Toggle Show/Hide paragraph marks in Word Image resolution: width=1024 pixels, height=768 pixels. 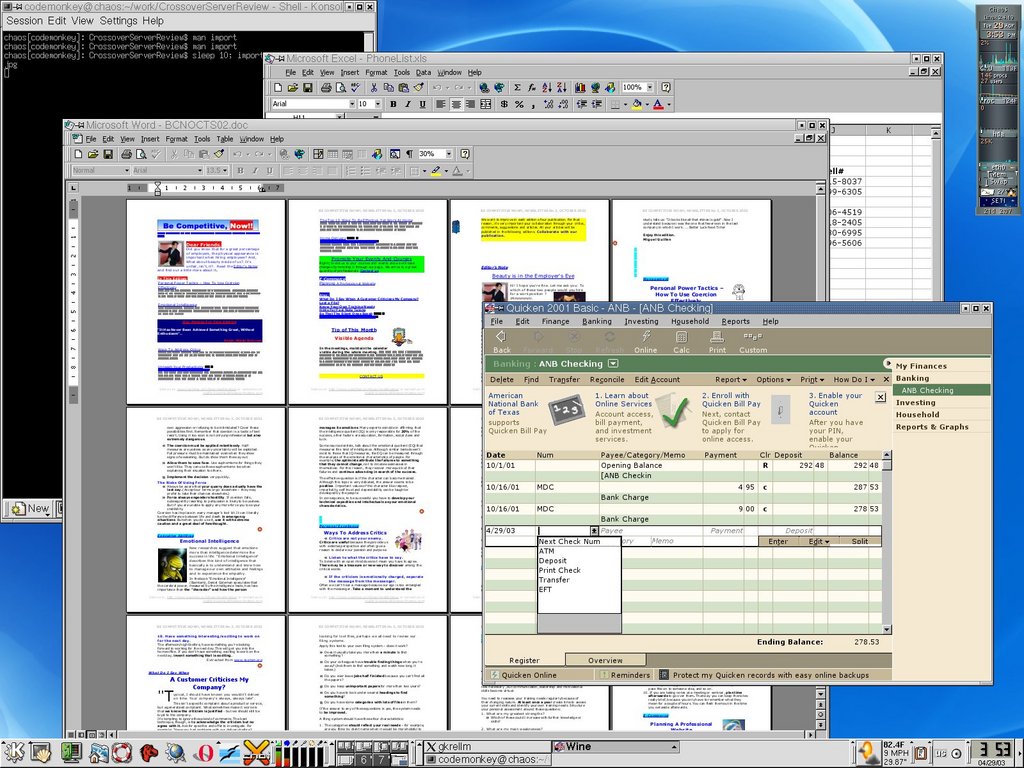[409, 155]
